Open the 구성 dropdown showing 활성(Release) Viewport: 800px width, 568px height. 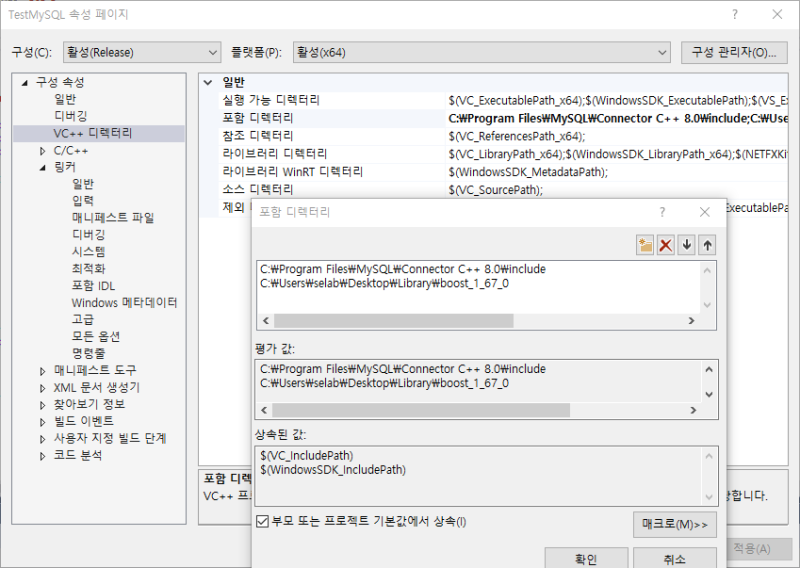click(x=142, y=52)
